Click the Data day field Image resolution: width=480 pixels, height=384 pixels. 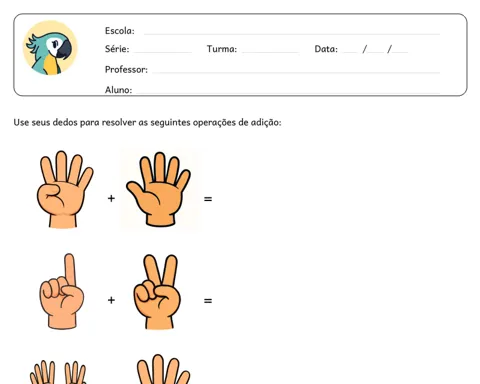pyautogui.click(x=351, y=52)
